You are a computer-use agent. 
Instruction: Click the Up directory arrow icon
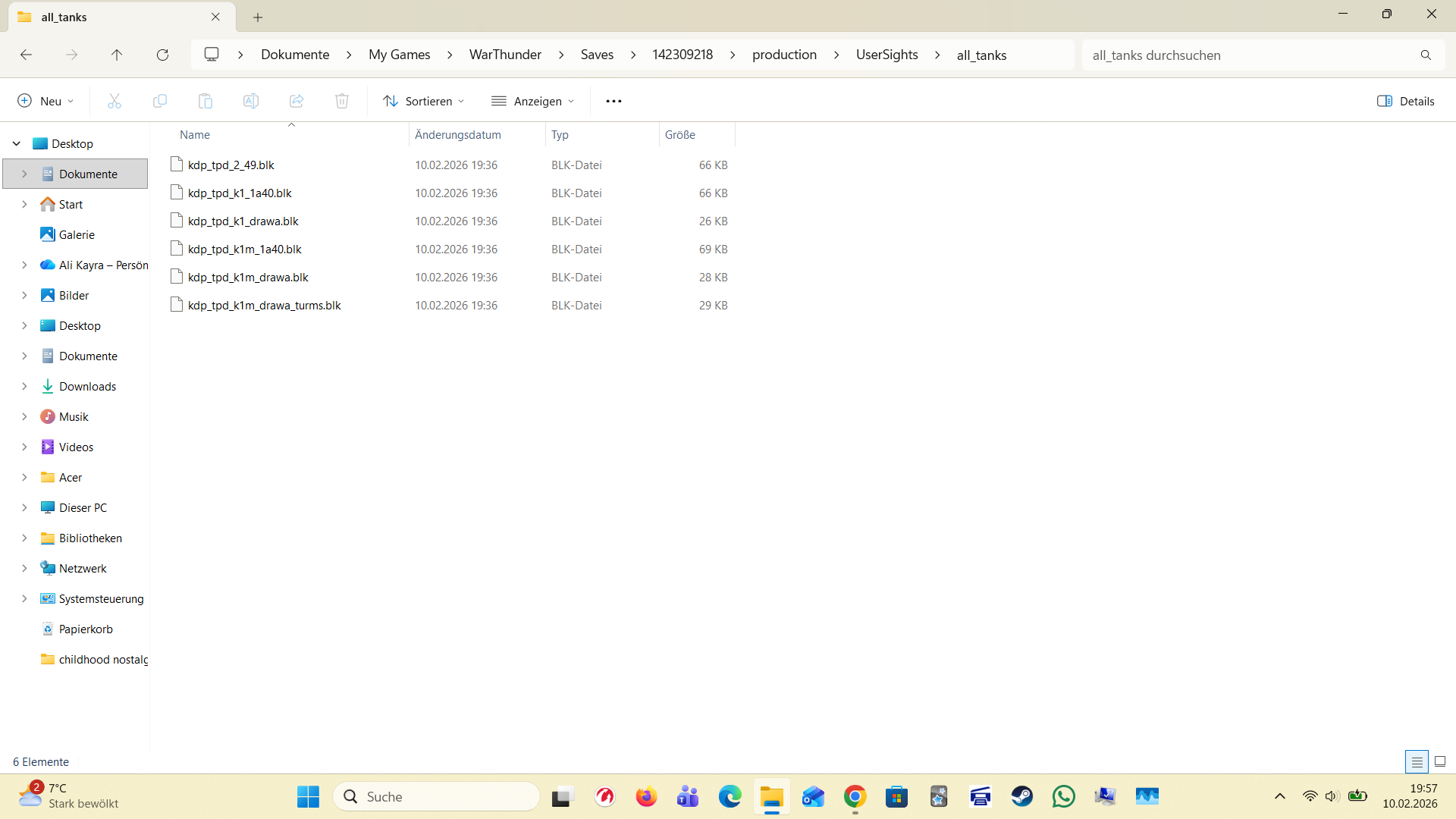tap(117, 55)
